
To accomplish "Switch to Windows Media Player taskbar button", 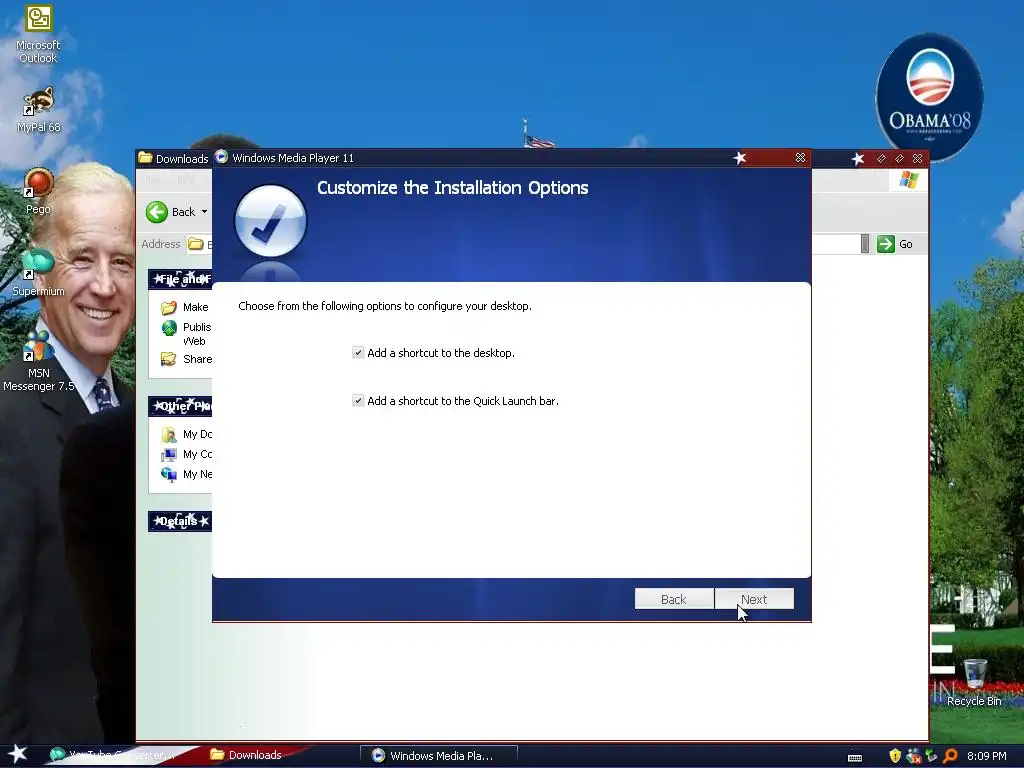I will tap(439, 756).
